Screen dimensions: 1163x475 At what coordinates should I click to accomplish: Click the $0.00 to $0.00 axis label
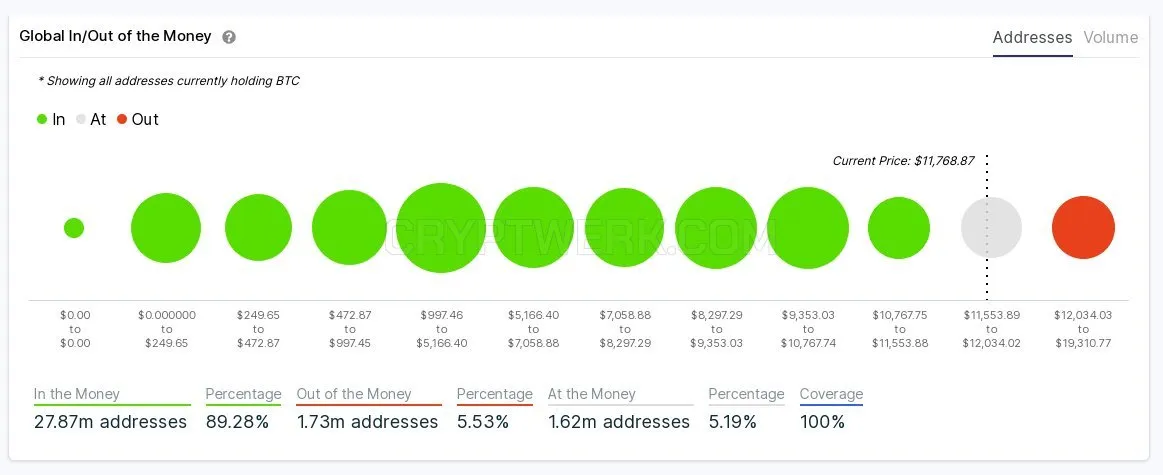click(x=75, y=330)
